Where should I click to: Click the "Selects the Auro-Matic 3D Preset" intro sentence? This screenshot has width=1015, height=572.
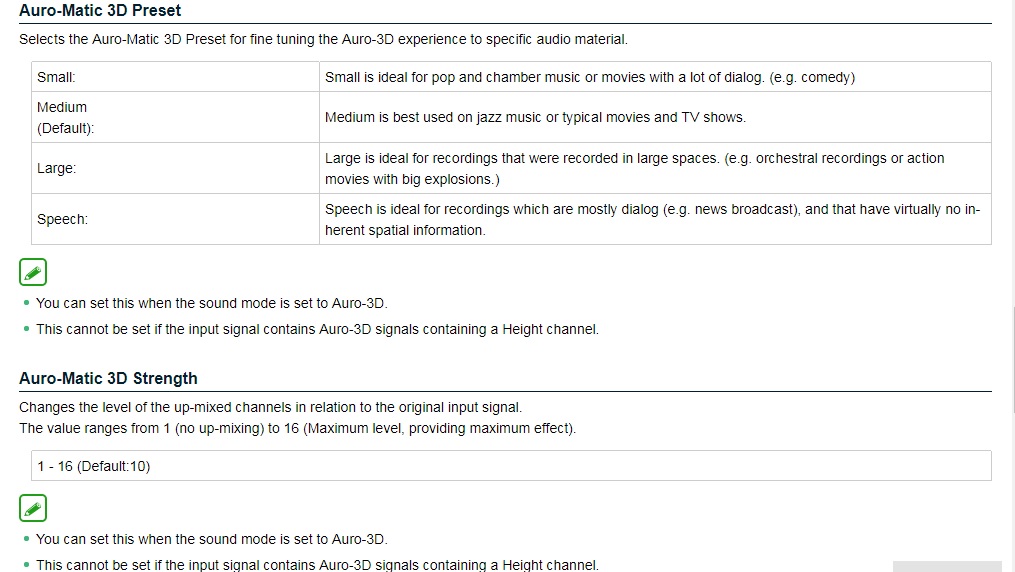[323, 40]
